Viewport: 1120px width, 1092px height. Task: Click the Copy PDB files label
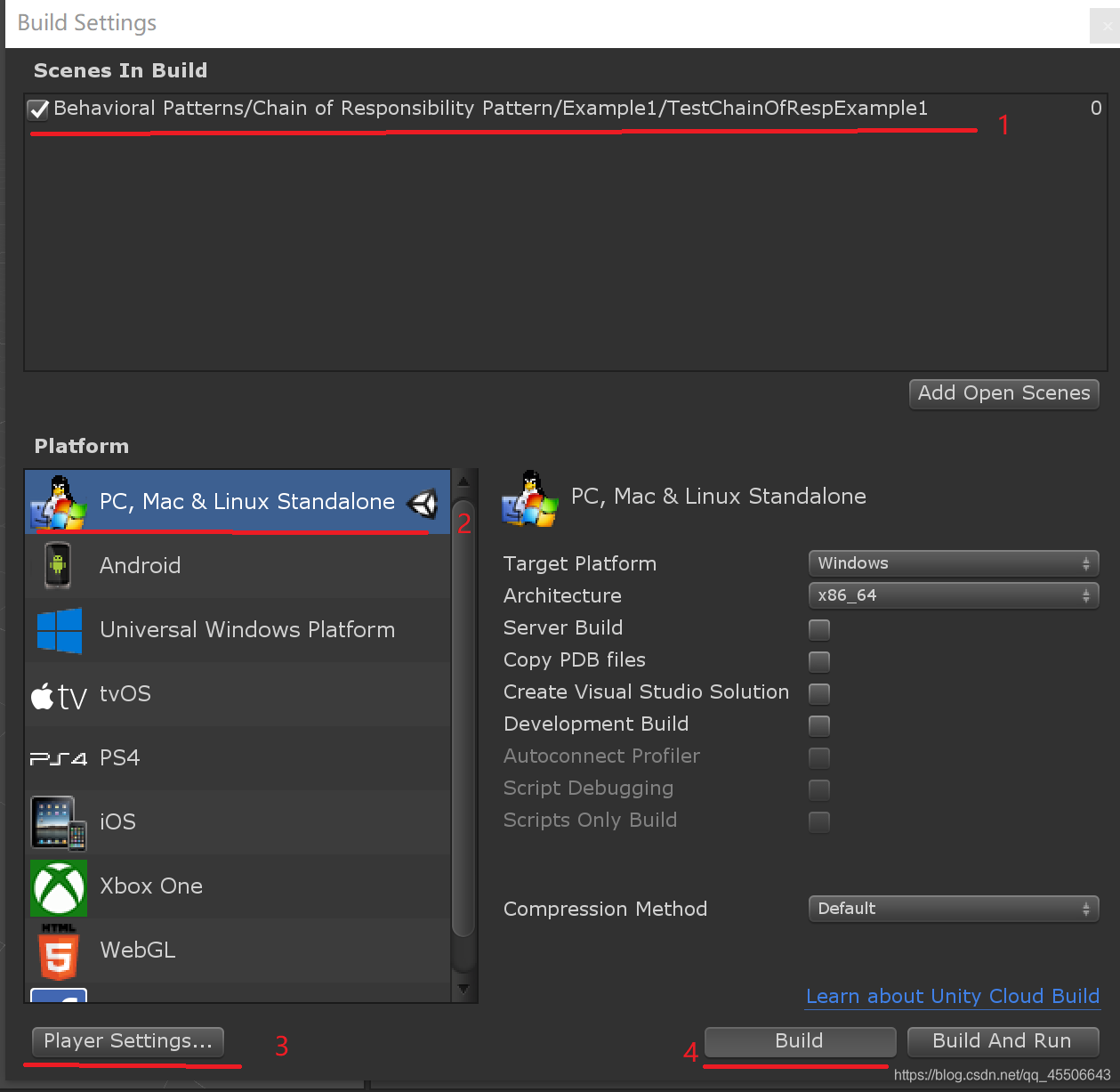[575, 660]
